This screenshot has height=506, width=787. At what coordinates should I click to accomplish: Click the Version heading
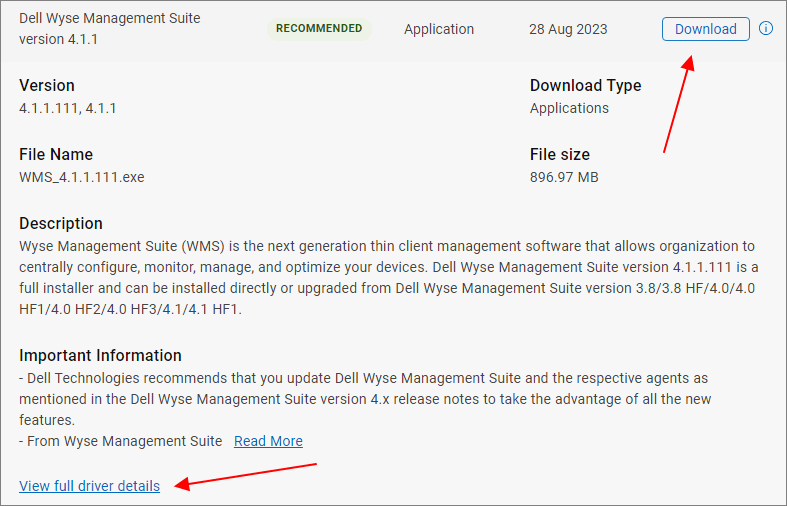pyautogui.click(x=47, y=86)
